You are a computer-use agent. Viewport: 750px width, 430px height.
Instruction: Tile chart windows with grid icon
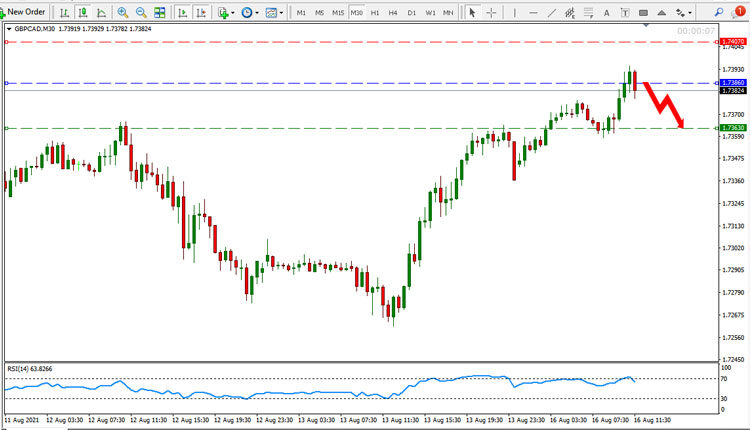(x=160, y=13)
